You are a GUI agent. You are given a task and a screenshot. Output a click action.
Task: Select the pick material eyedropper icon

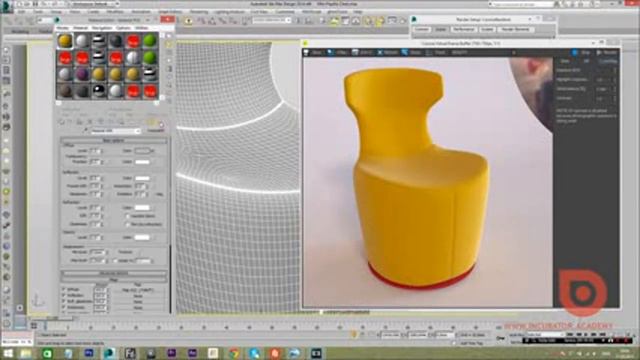[x=86, y=131]
